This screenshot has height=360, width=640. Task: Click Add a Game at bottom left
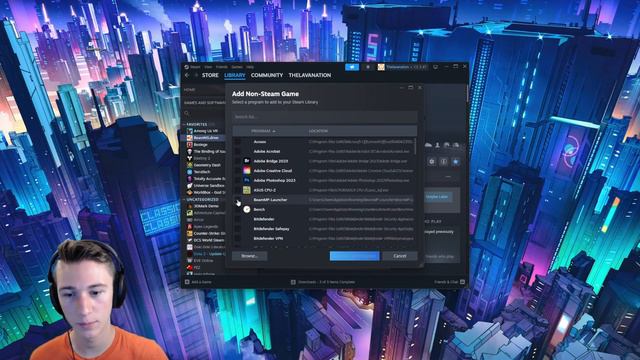click(x=198, y=282)
